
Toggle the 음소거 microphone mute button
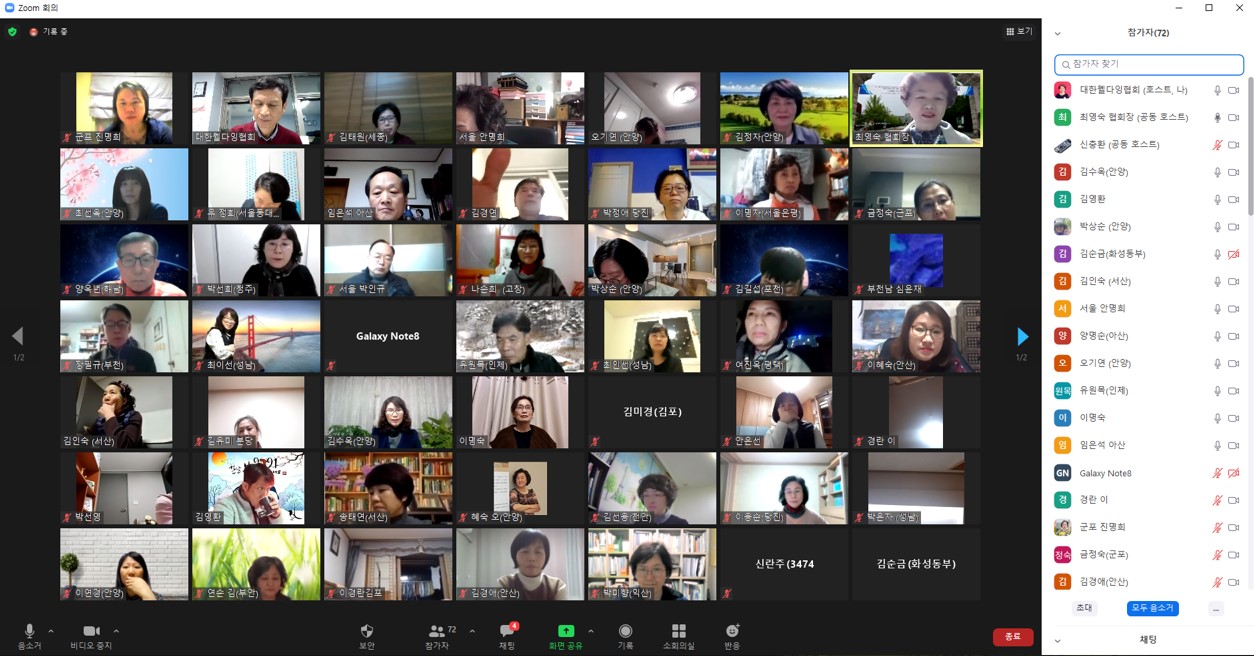(29, 632)
